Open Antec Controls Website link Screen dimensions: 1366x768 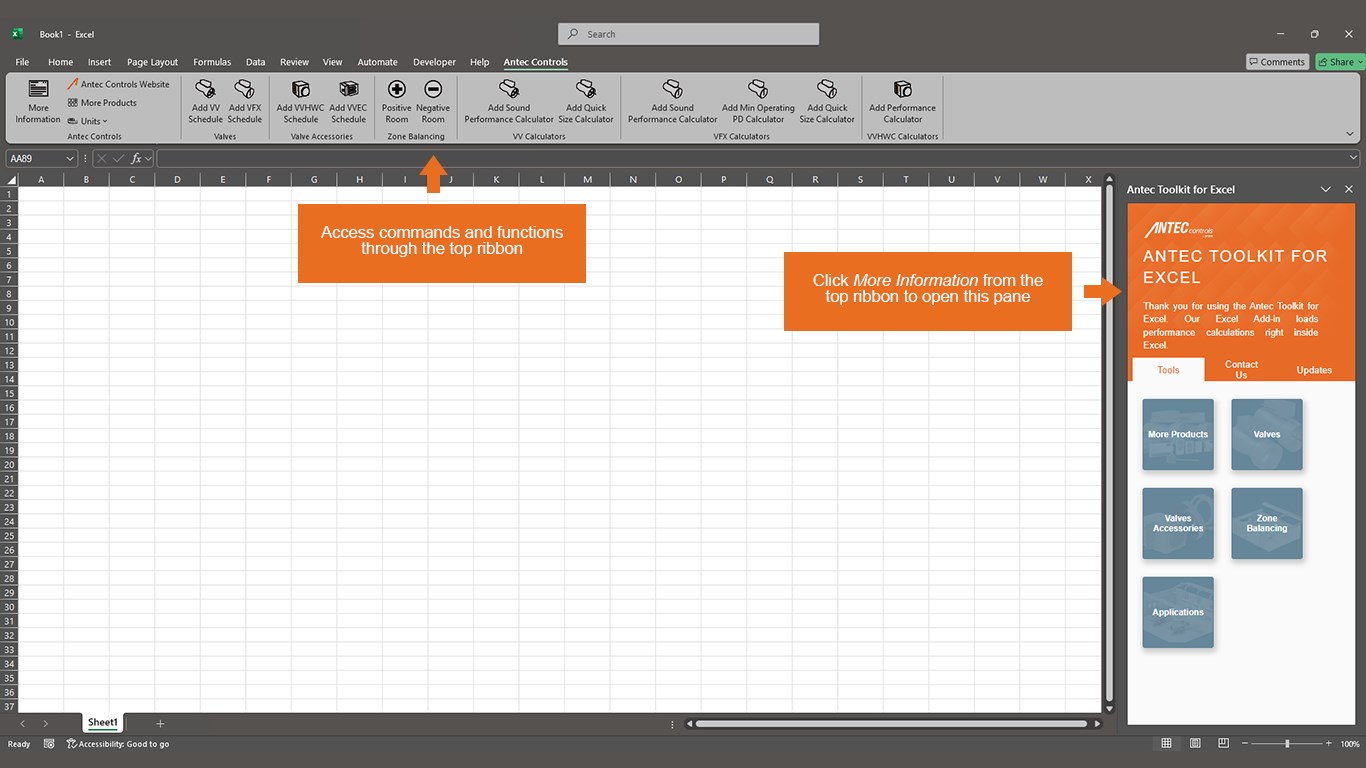click(118, 84)
